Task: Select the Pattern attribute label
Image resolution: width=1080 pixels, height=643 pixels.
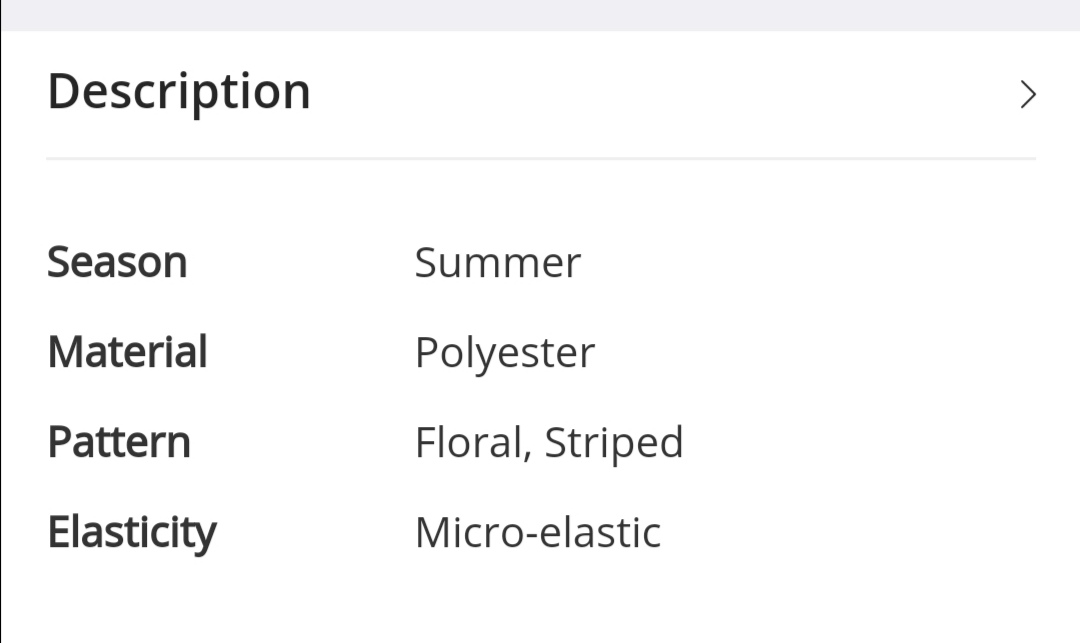Action: tap(119, 442)
